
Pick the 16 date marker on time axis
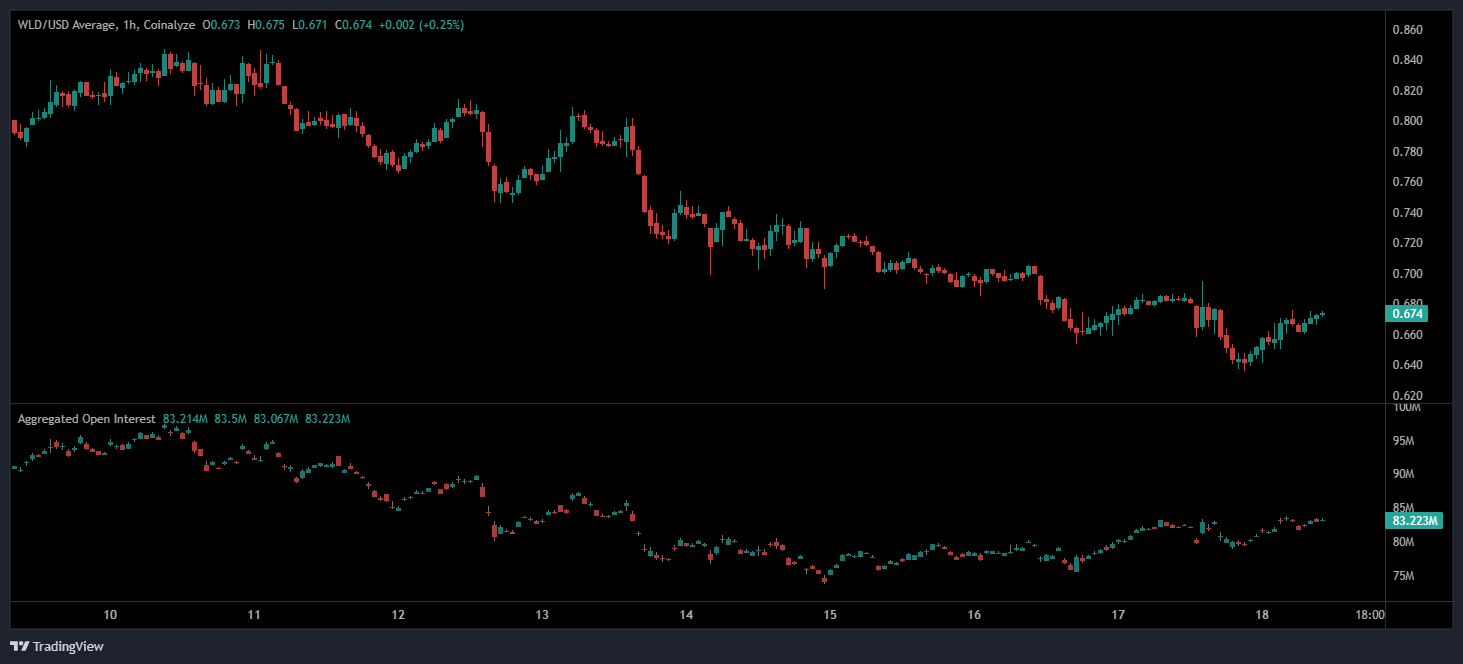[974, 615]
